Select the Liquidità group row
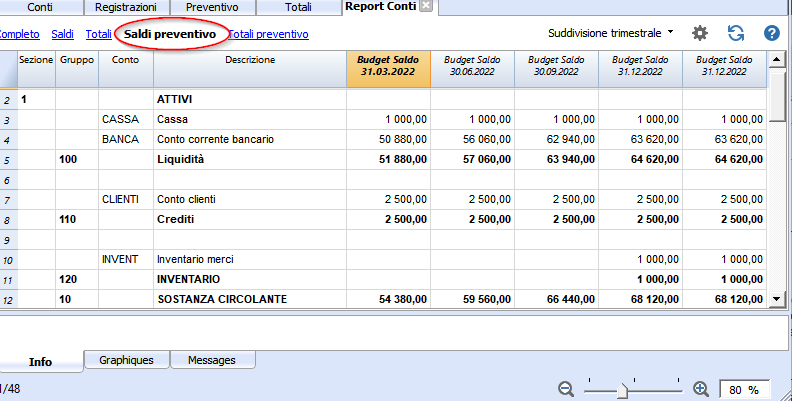Viewport: 792px width, 401px height. tap(250, 160)
